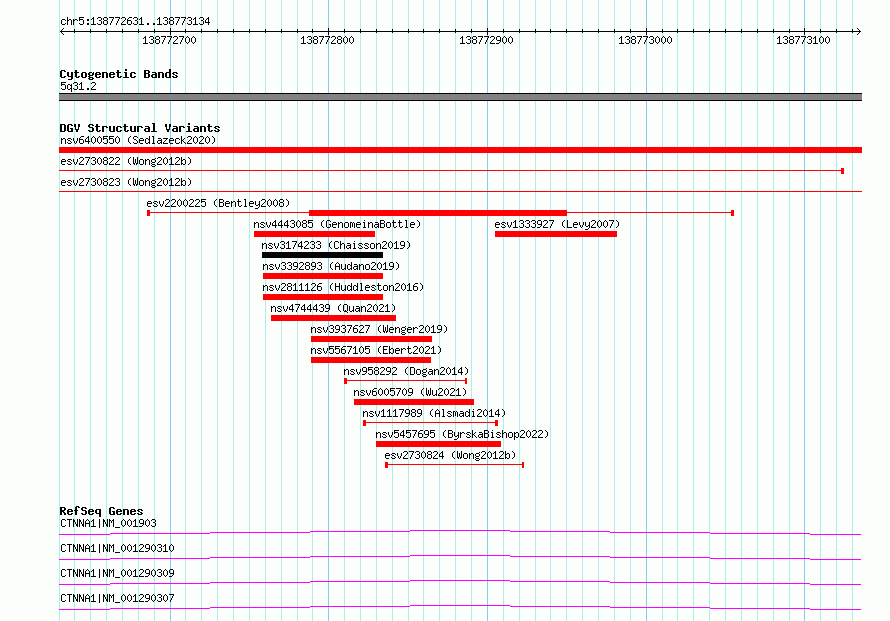The width and height of the screenshot is (890, 621).
Task: Click the thick red nsv6400550 variant bar
Action: 460,150
